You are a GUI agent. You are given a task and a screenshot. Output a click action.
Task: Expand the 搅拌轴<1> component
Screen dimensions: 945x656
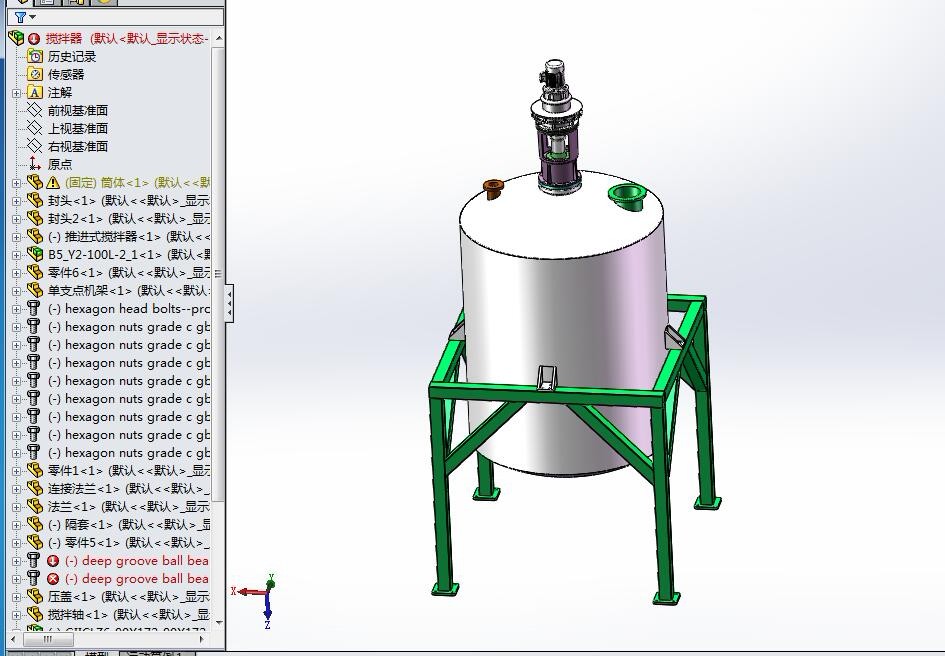(x=16, y=615)
